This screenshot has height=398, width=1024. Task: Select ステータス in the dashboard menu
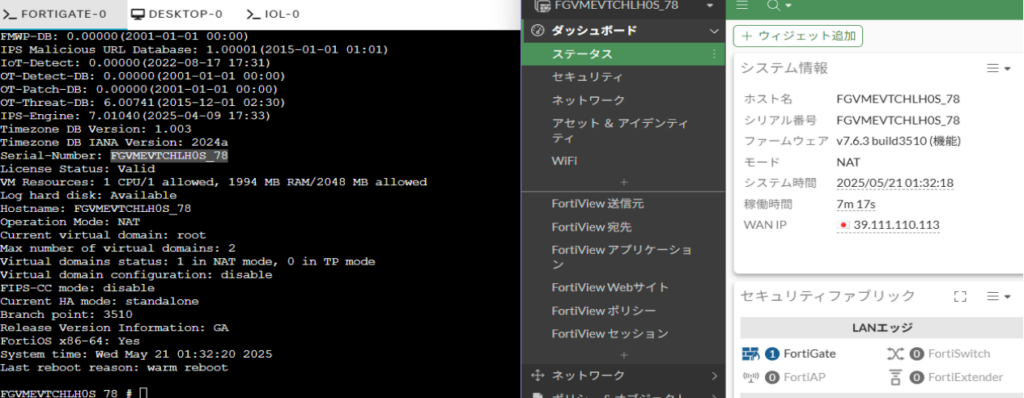624,54
